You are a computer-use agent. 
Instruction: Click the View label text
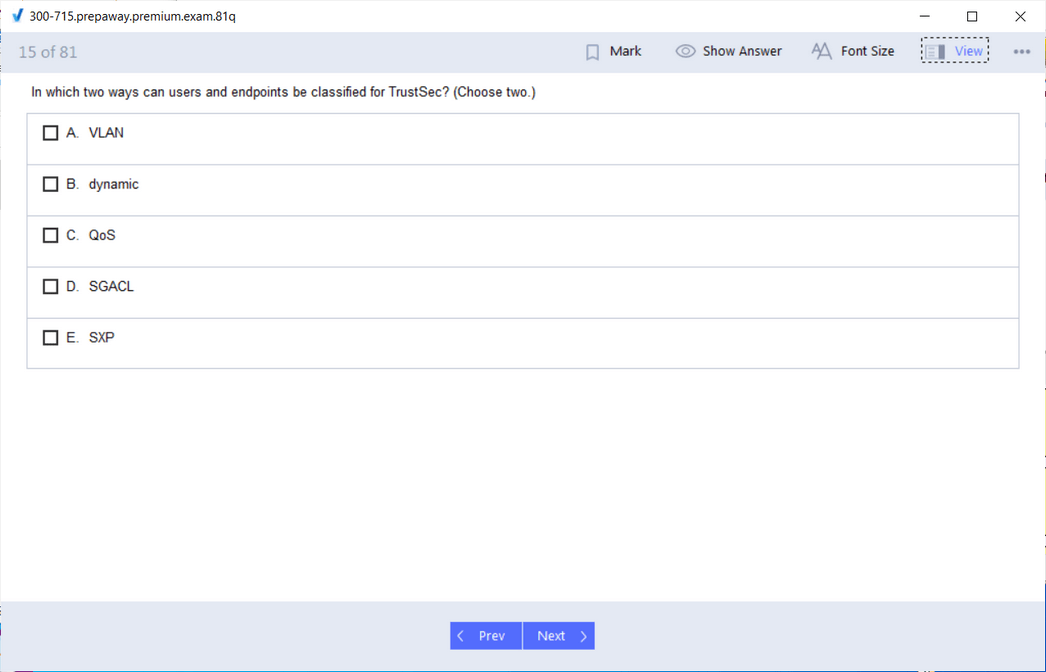969,51
